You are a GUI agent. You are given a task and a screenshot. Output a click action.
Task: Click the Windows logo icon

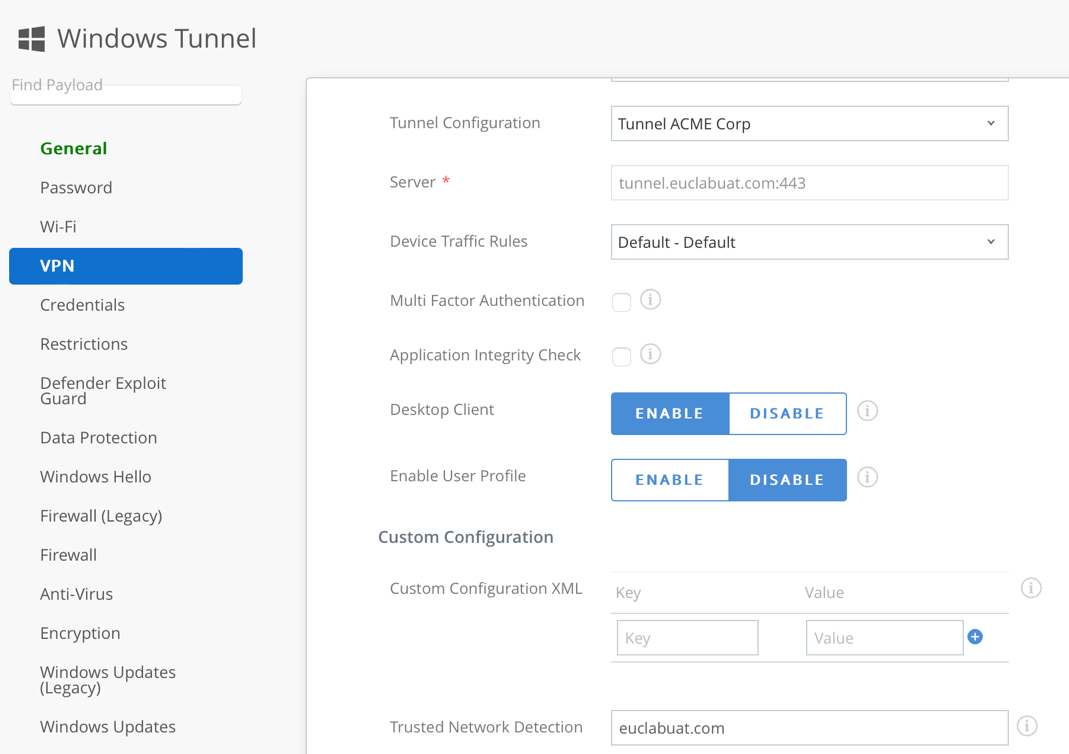coord(32,39)
